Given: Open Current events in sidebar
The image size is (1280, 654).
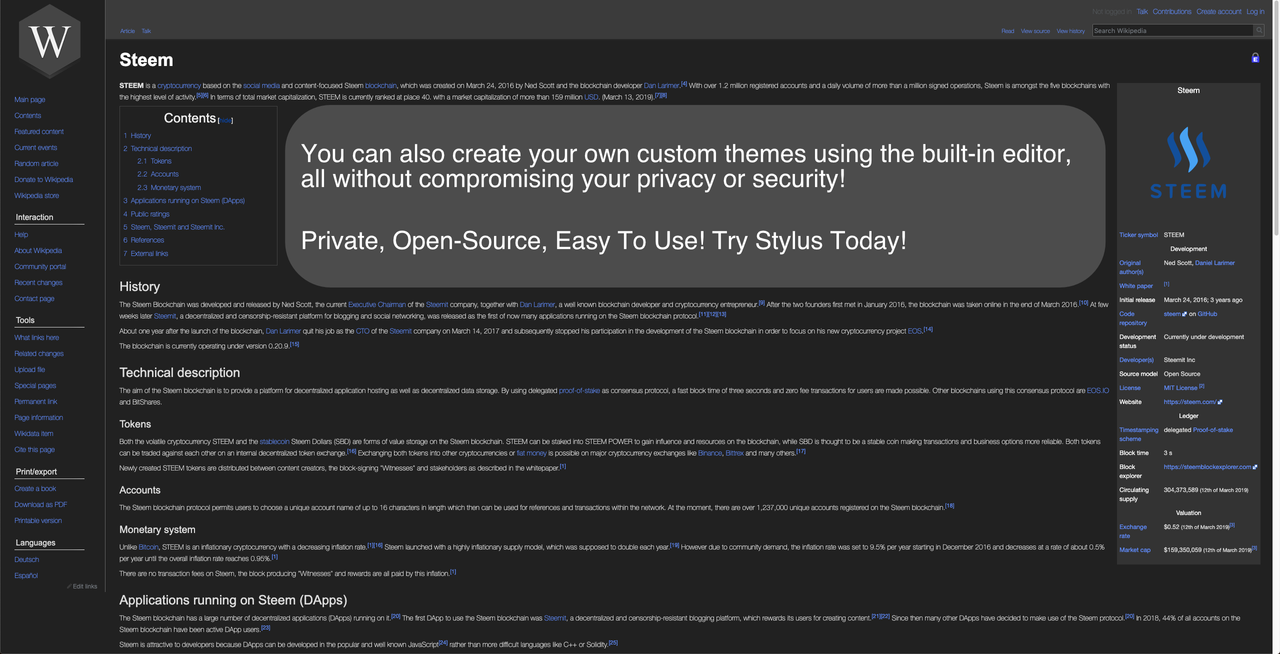Looking at the screenshot, I should [x=35, y=148].
